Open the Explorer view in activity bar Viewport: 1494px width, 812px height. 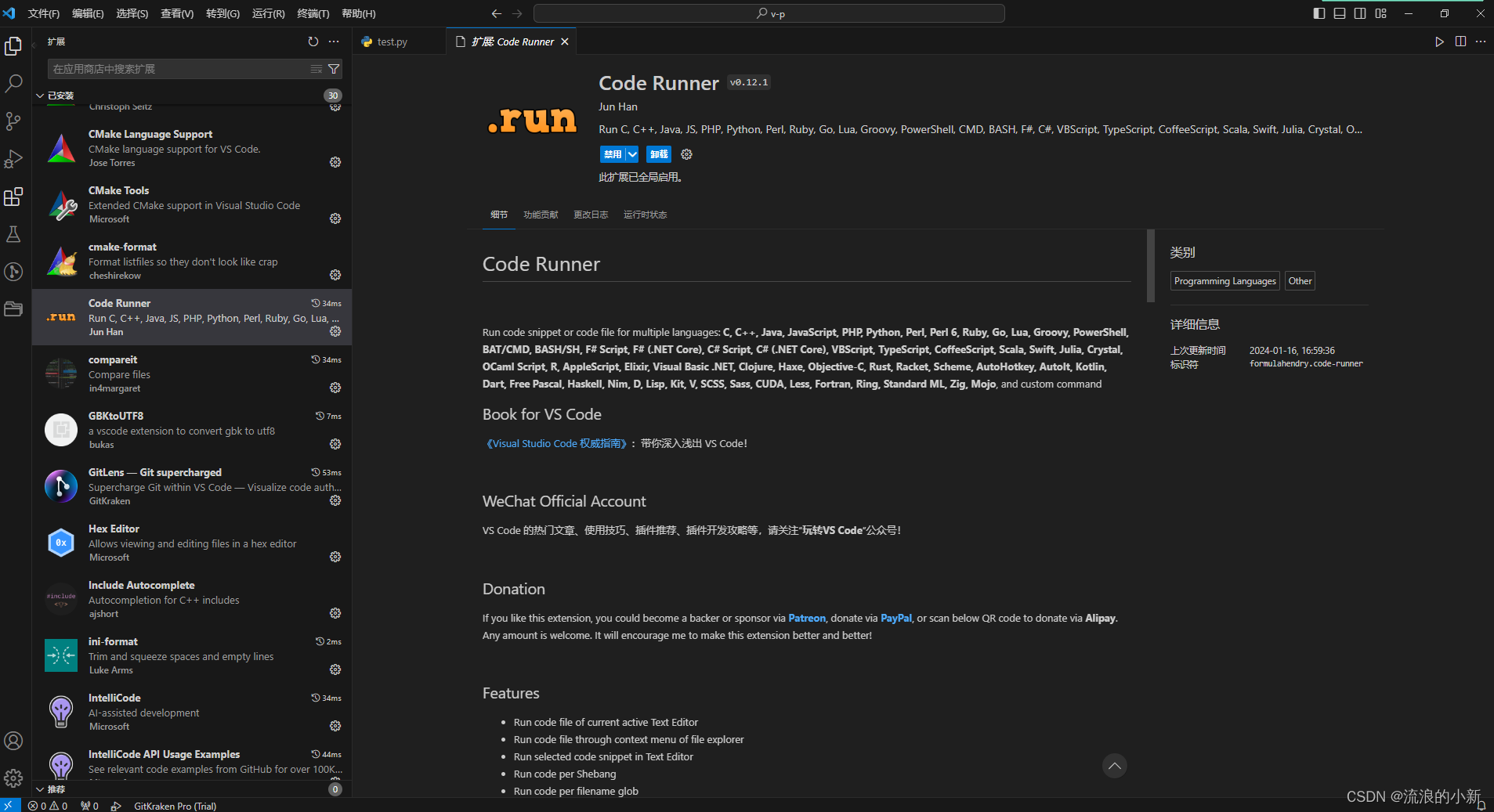click(13, 46)
